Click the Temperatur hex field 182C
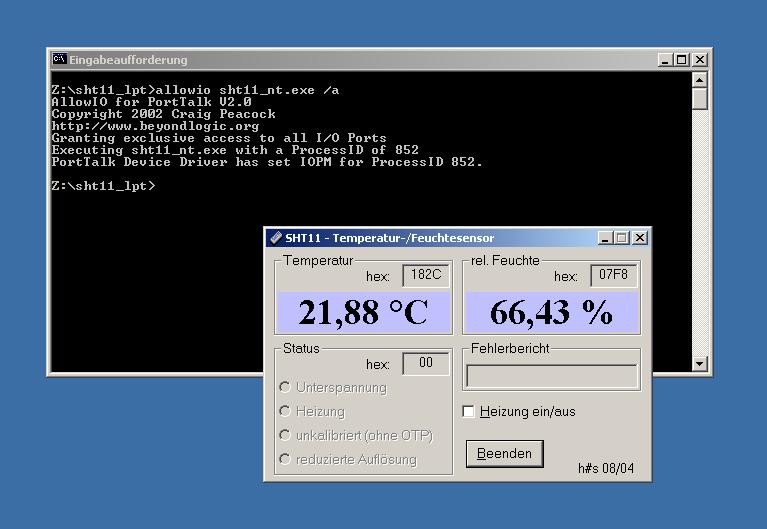This screenshot has width=767, height=529. [x=426, y=275]
